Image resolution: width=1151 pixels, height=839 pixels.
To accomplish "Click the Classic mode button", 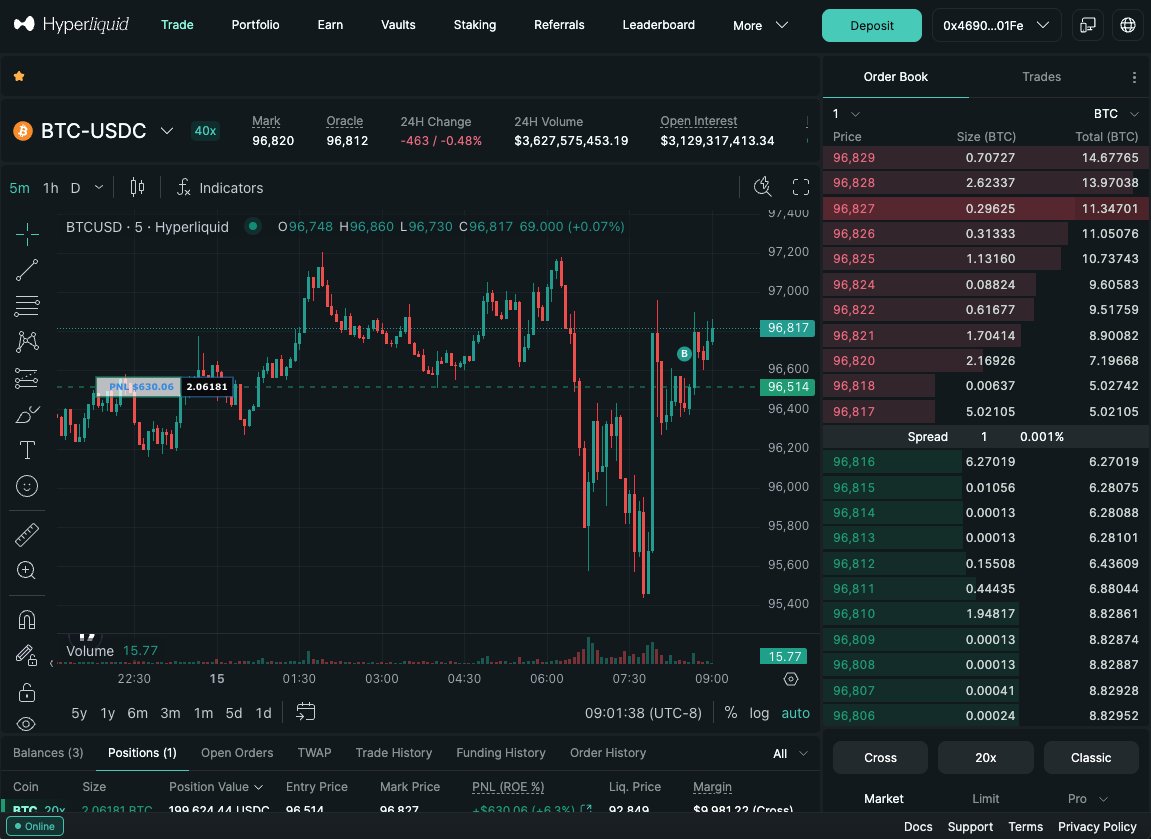I will pyautogui.click(x=1091, y=758).
